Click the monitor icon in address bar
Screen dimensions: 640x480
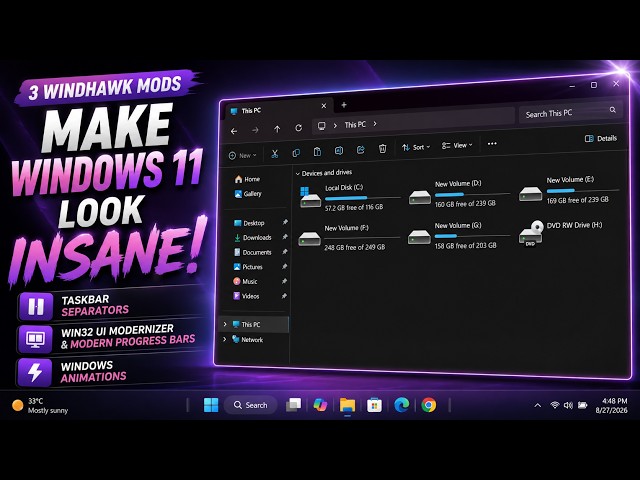pyautogui.click(x=322, y=126)
